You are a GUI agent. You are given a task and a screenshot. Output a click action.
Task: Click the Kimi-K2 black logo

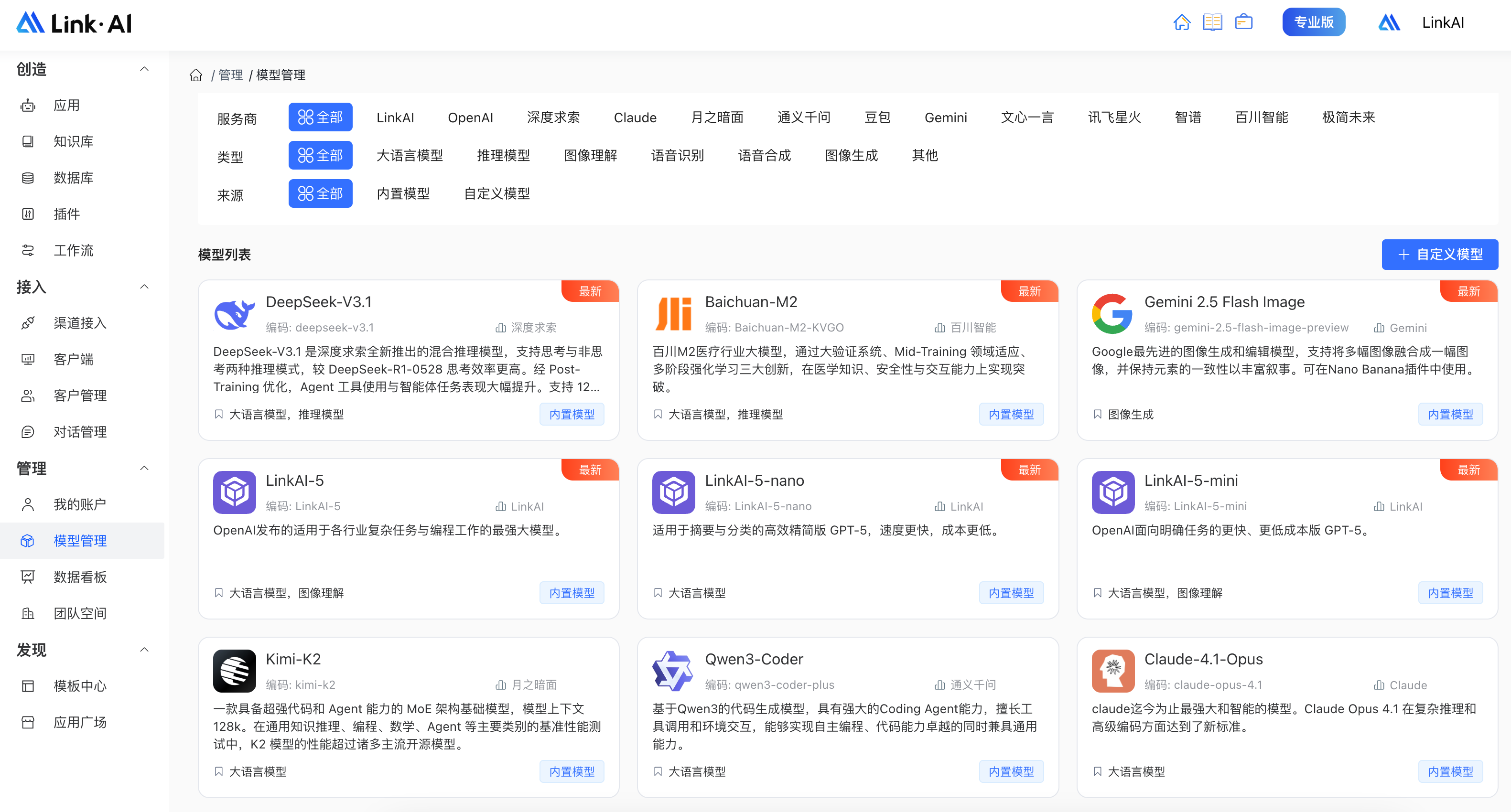[235, 671]
